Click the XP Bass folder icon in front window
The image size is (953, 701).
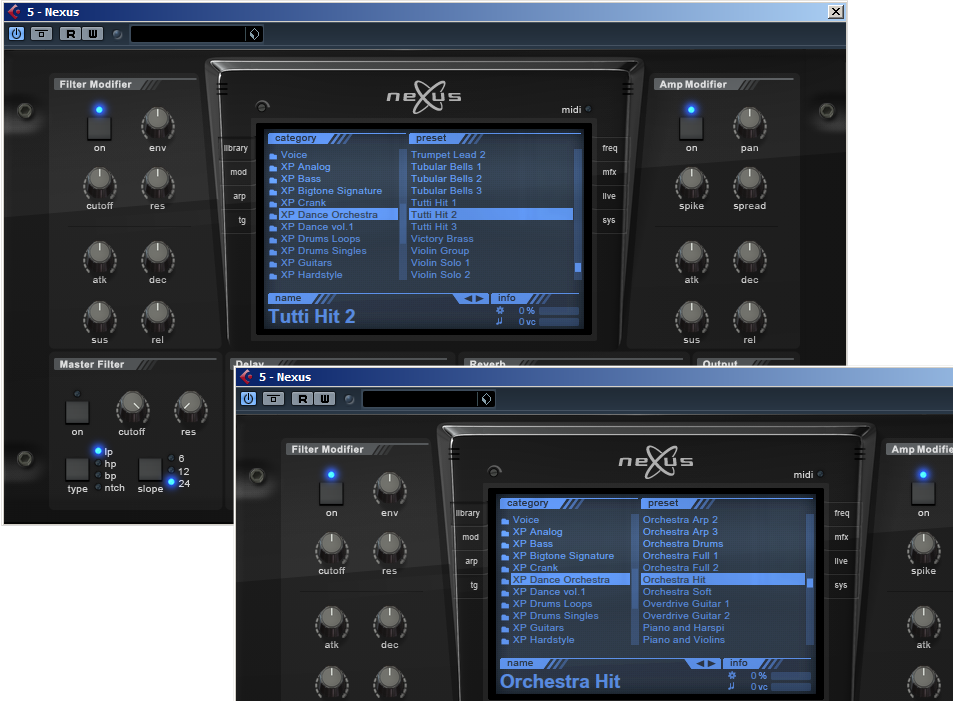tap(505, 545)
